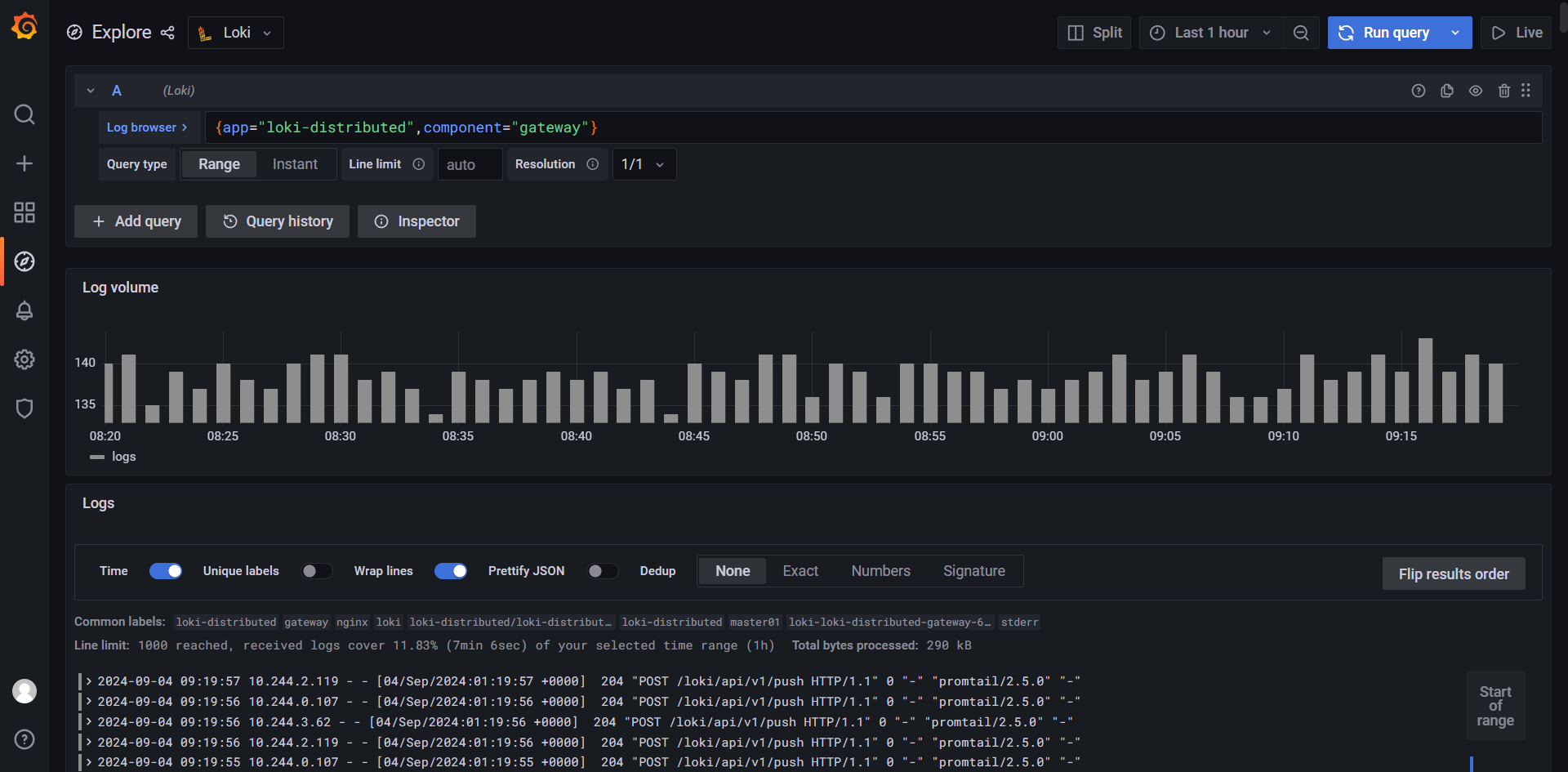Open the Help question mark in sidebar

tap(24, 739)
